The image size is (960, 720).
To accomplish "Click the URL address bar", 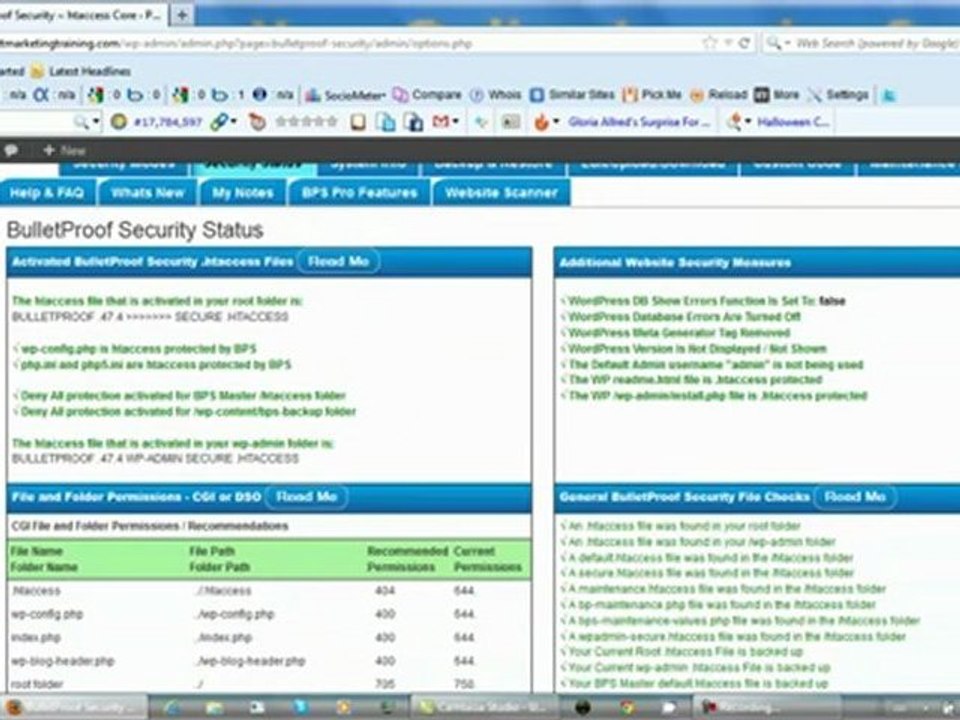I will tap(349, 43).
